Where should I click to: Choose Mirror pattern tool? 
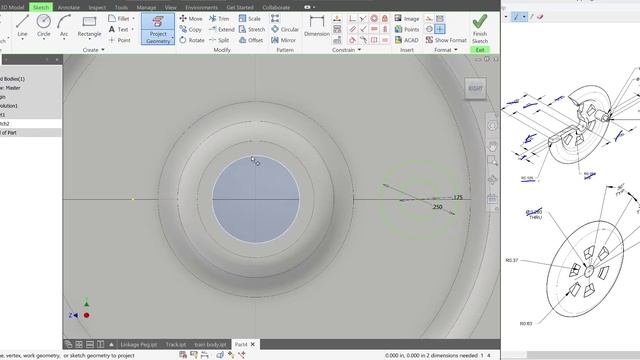283,40
